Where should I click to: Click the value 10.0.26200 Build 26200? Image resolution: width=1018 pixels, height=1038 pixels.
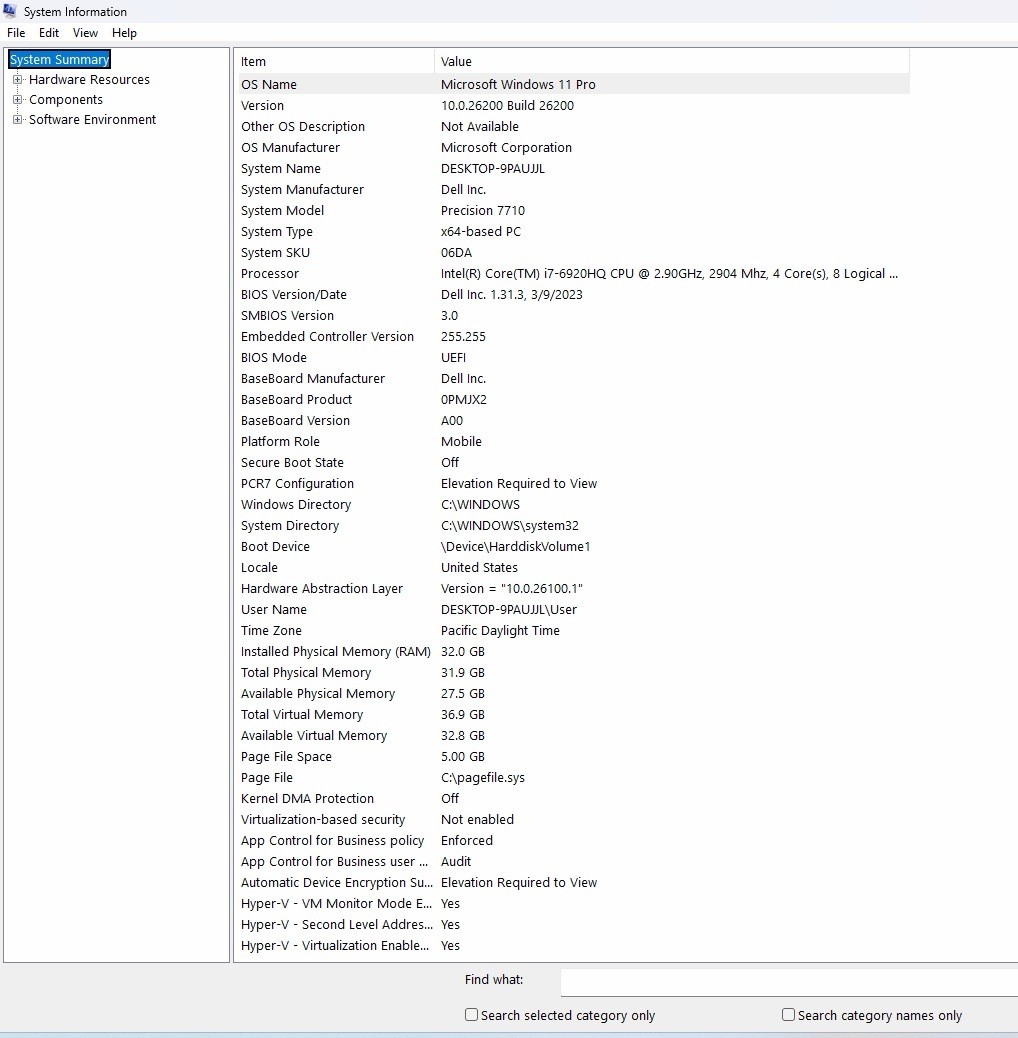508,105
